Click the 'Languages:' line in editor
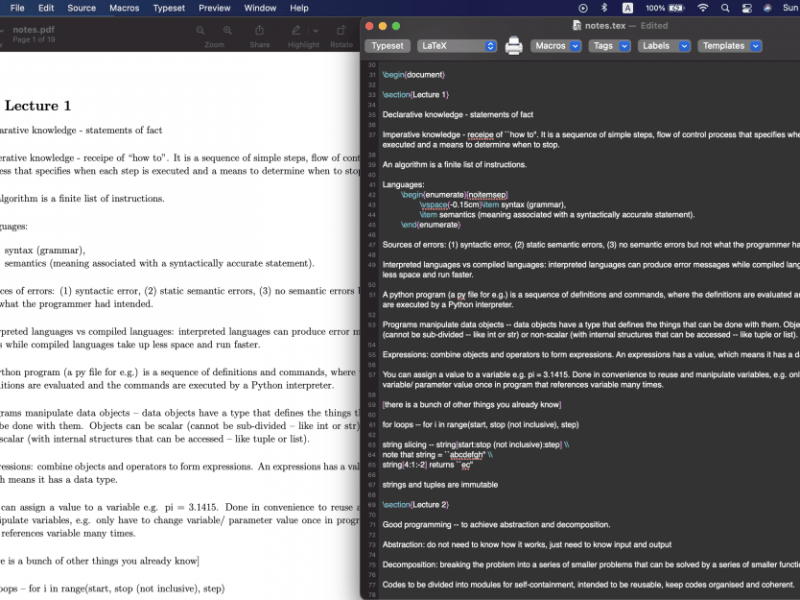 (403, 185)
